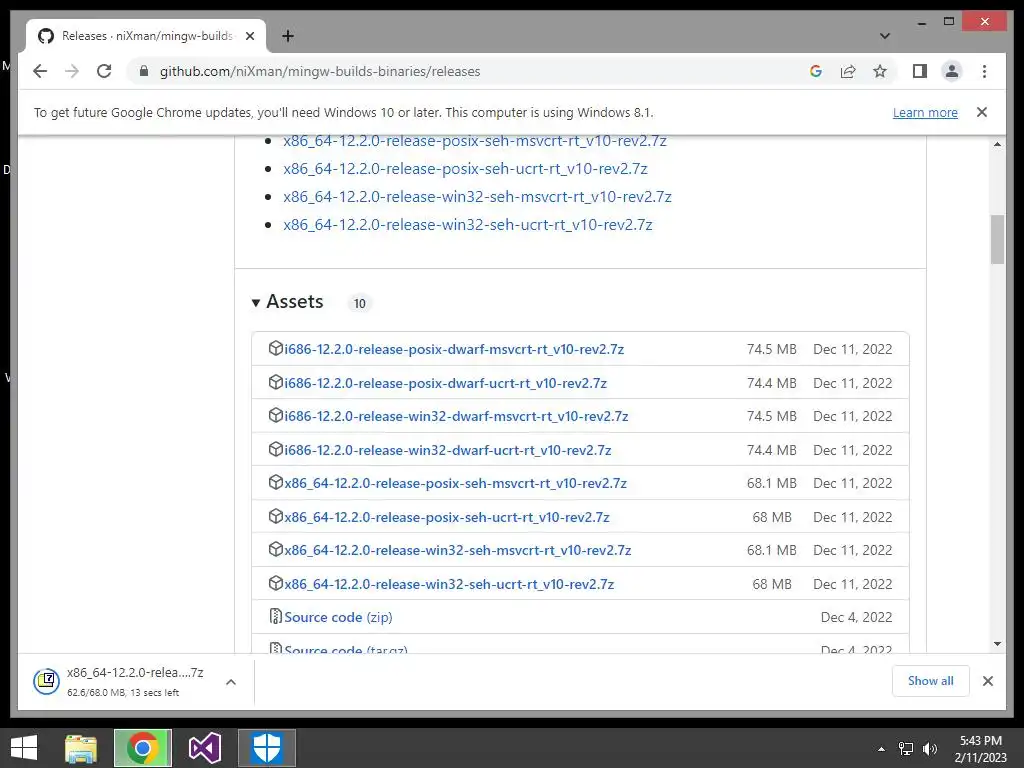Reload the GitHub releases page

tap(104, 71)
